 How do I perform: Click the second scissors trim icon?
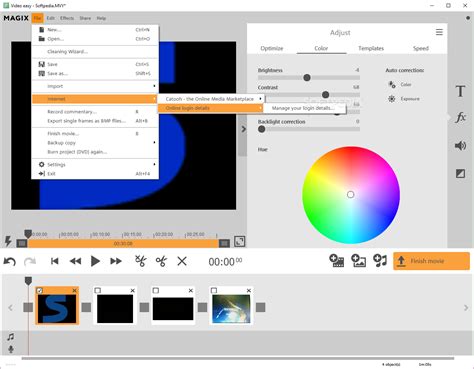click(x=161, y=261)
